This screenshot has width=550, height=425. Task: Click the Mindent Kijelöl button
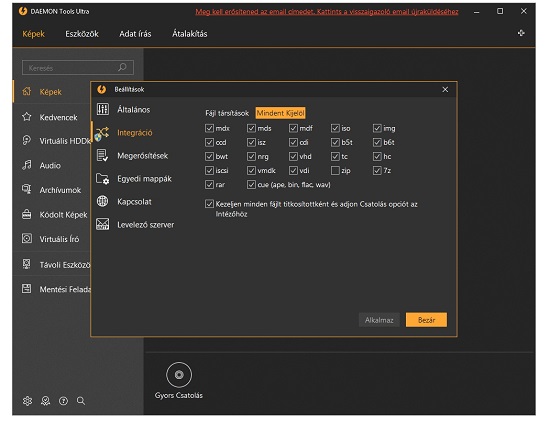(280, 113)
